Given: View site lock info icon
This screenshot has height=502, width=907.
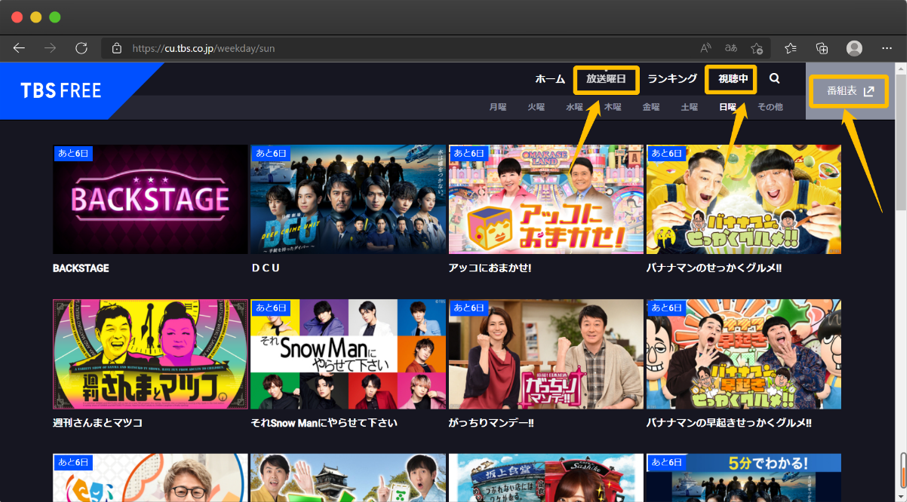Looking at the screenshot, I should point(117,49).
